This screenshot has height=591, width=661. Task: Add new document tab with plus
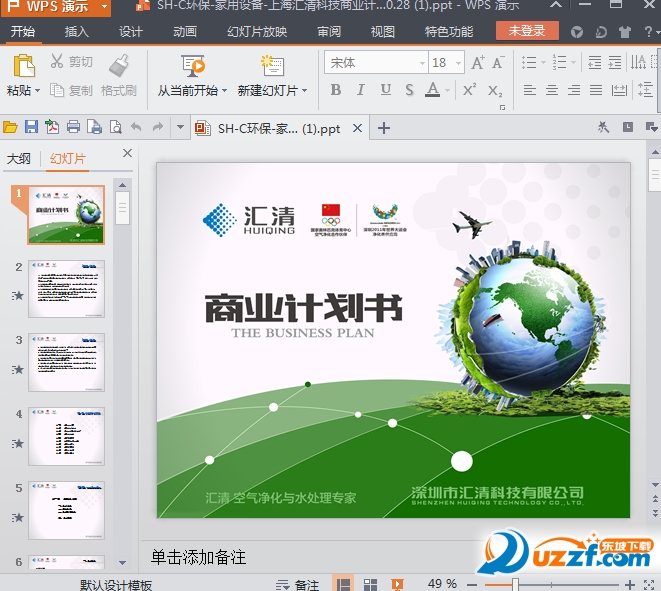[384, 128]
